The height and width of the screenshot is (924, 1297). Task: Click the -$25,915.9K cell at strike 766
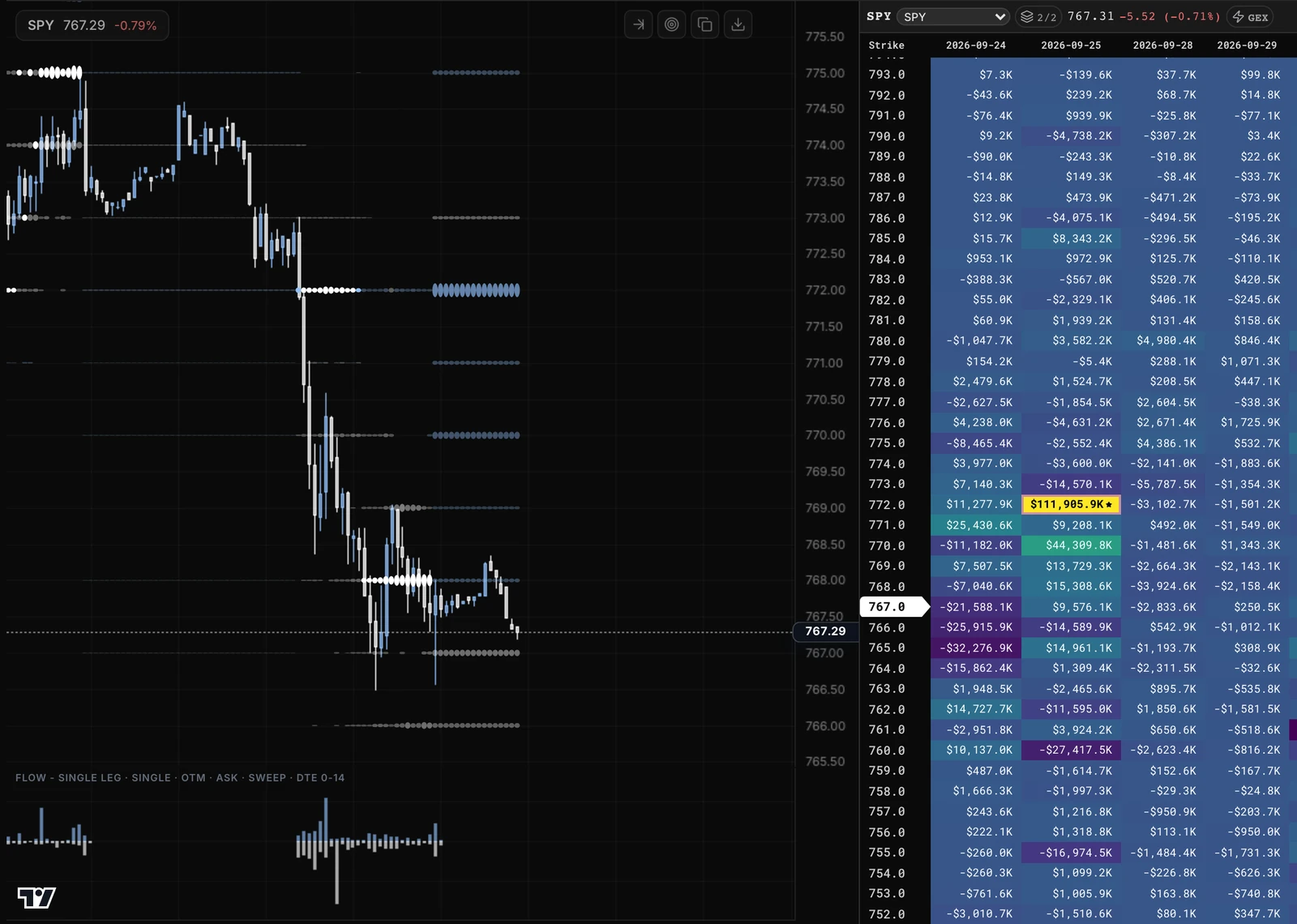tap(976, 627)
